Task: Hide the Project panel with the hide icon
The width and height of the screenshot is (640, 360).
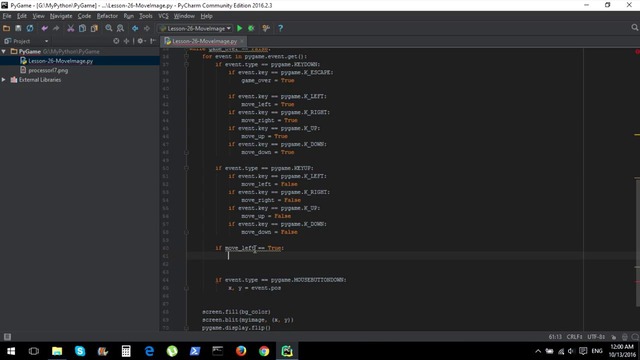Action: 153,41
